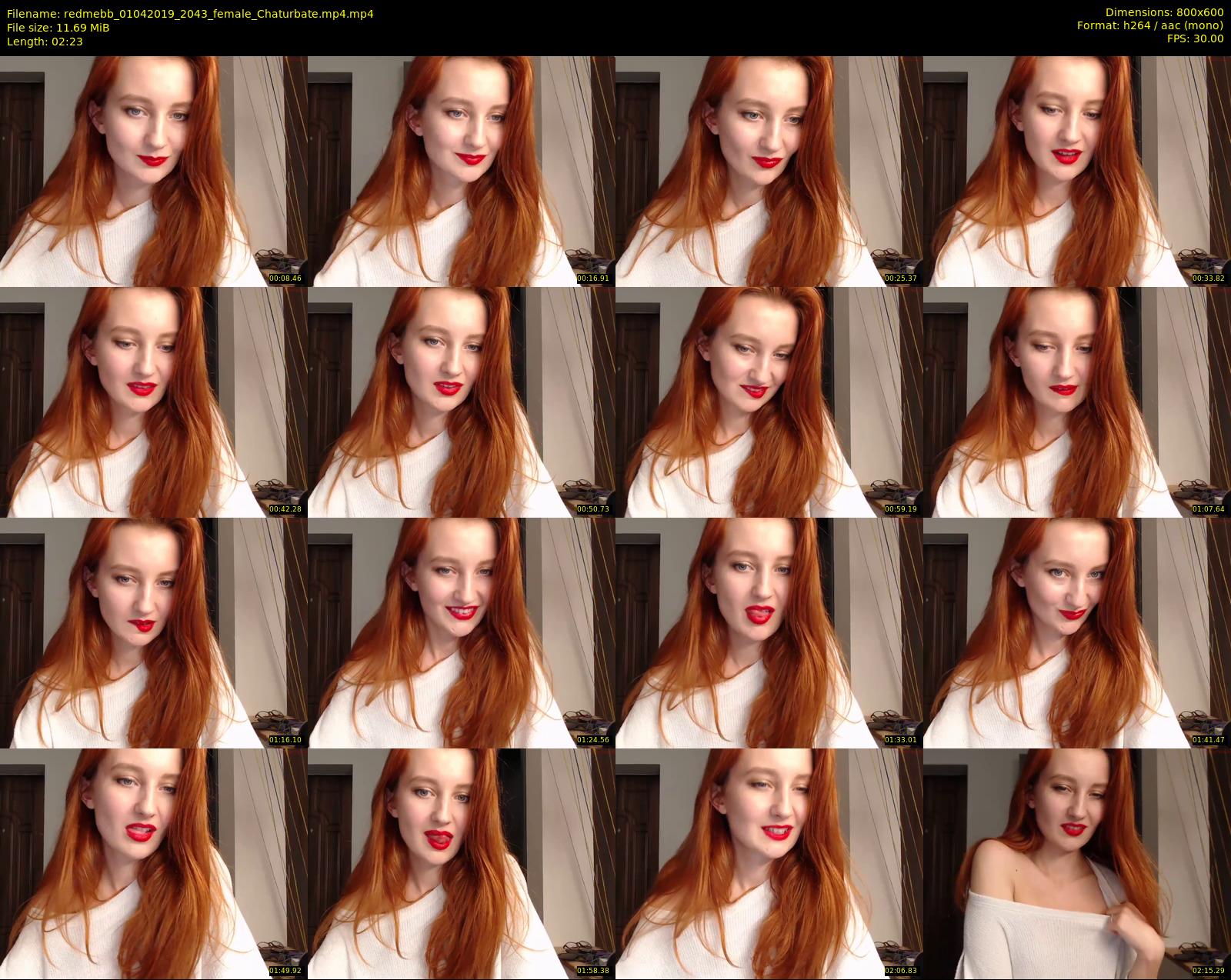1231x980 pixels.
Task: Select the "Dimensions: 800x600" text
Action: pyautogui.click(x=1164, y=12)
